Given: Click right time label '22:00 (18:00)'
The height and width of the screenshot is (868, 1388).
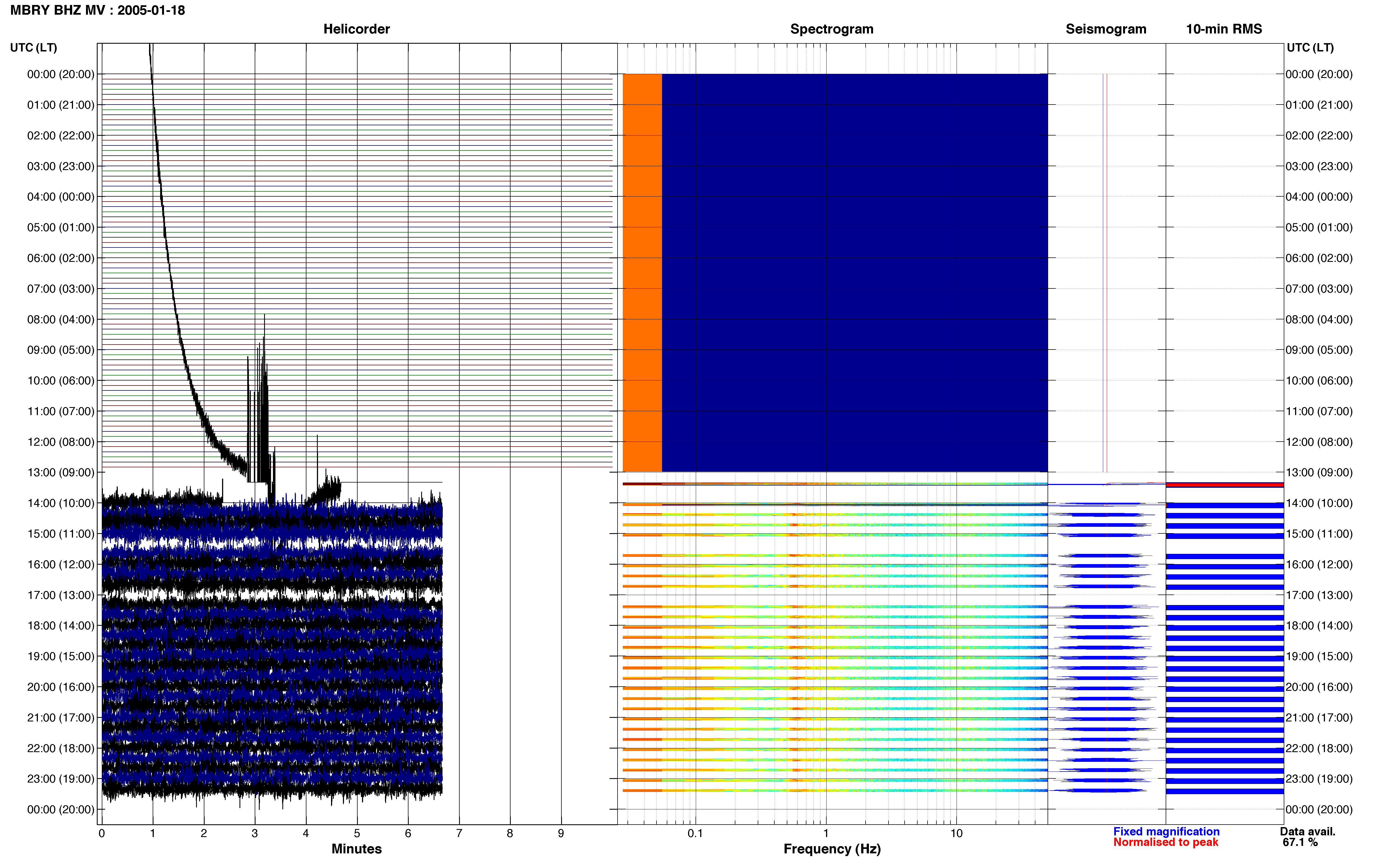Looking at the screenshot, I should (x=1319, y=748).
